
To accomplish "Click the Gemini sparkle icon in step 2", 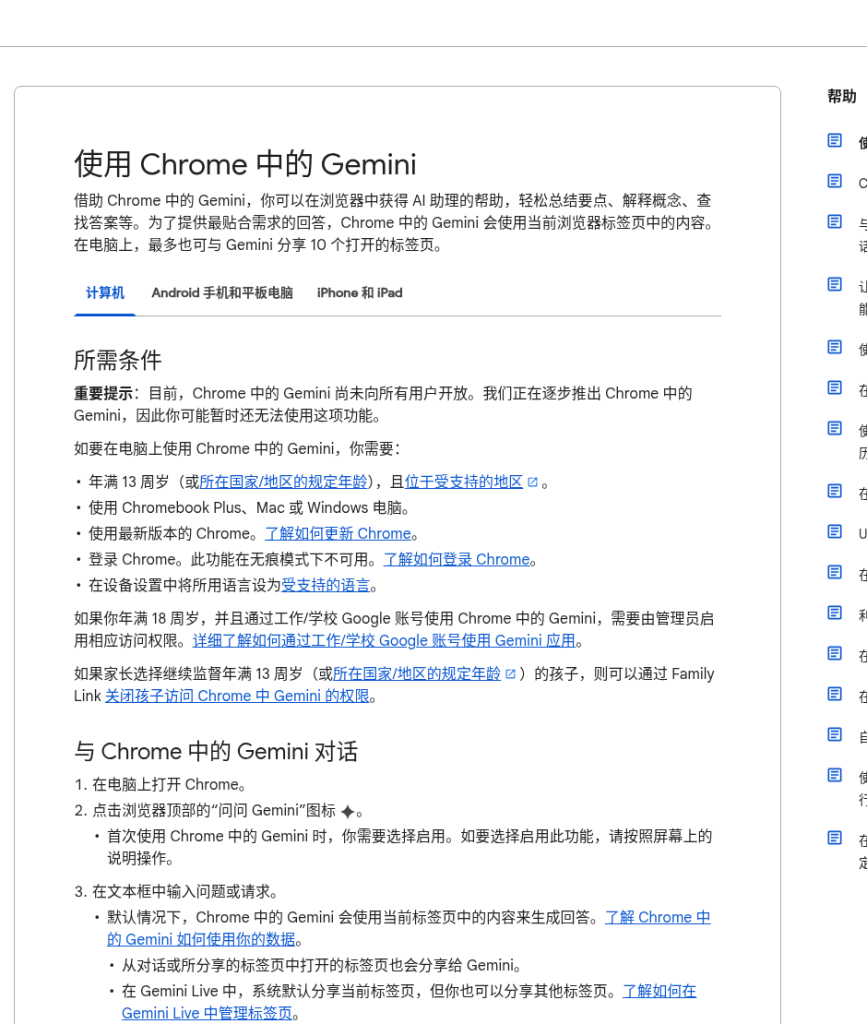I will 347,812.
